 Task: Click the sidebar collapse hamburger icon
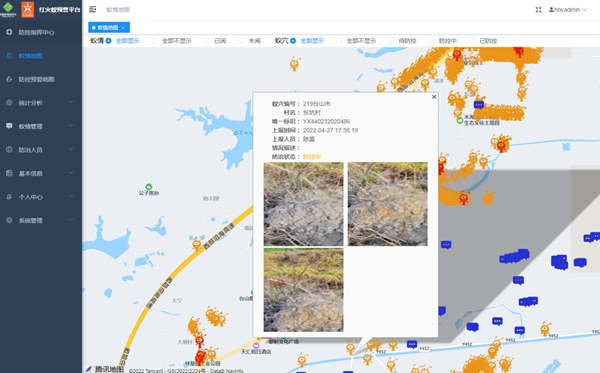click(93, 9)
